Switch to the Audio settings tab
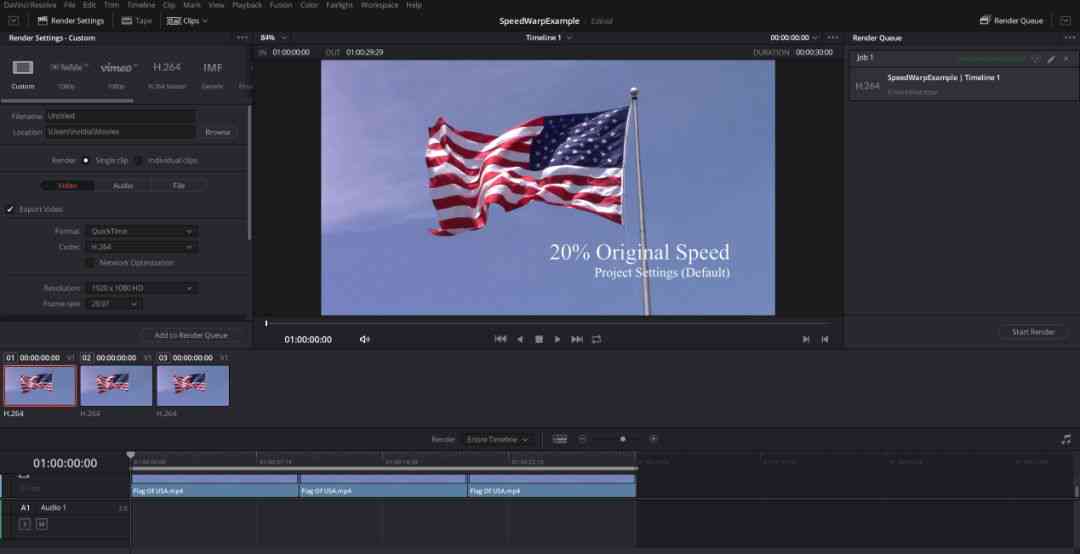The image size is (1080, 554). [123, 185]
